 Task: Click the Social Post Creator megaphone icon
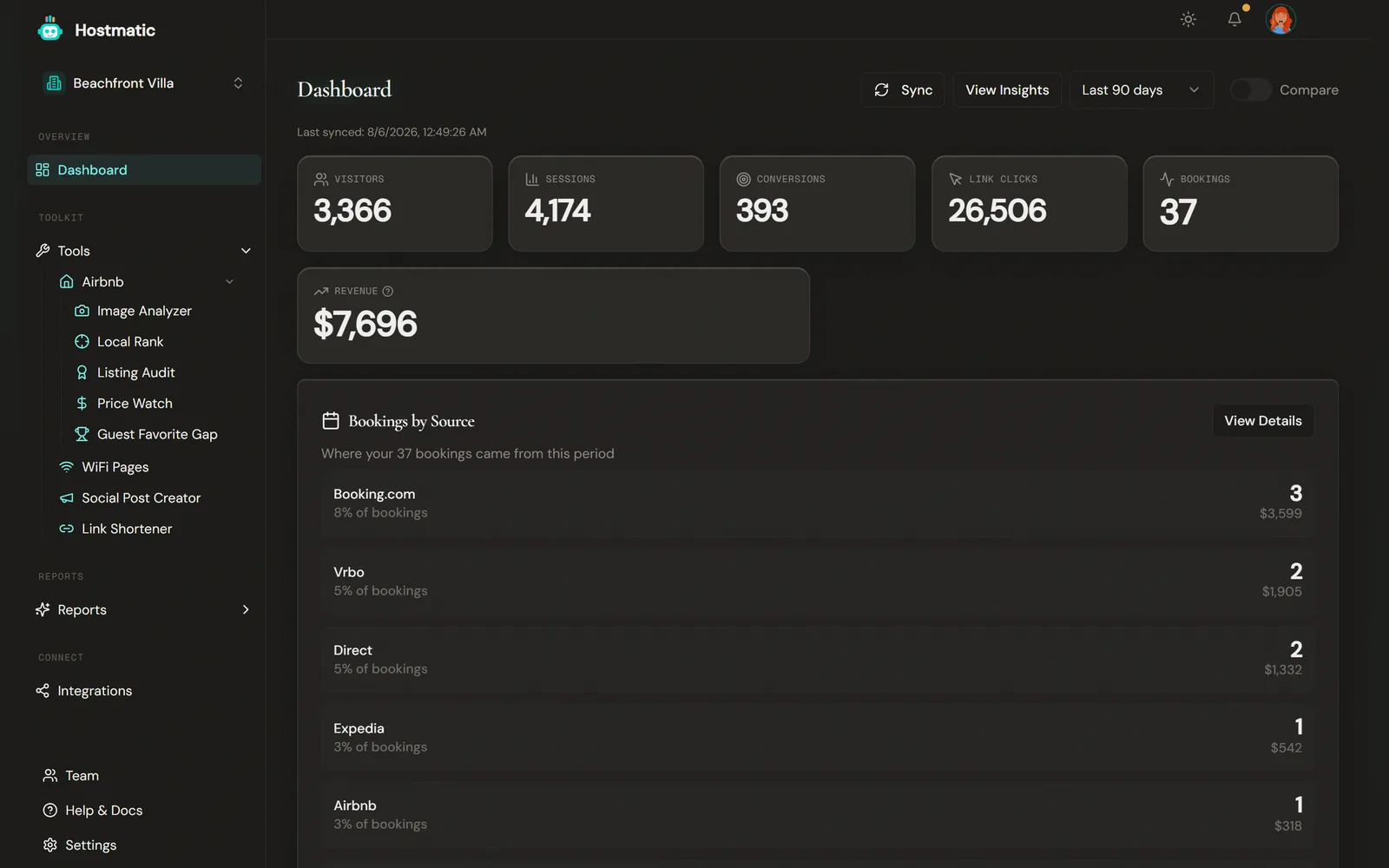tap(66, 498)
